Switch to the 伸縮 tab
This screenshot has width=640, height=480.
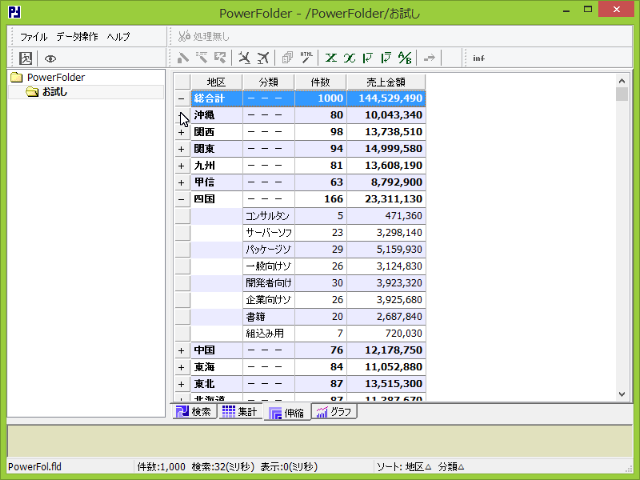(x=287, y=412)
